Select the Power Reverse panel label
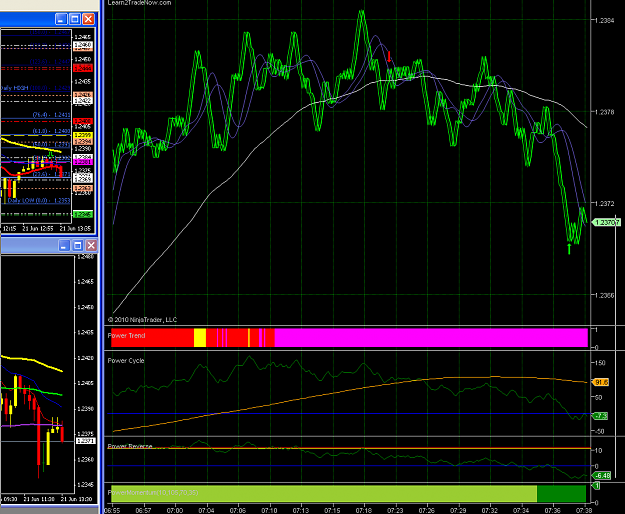This screenshot has height=514, width=625. tap(130, 446)
